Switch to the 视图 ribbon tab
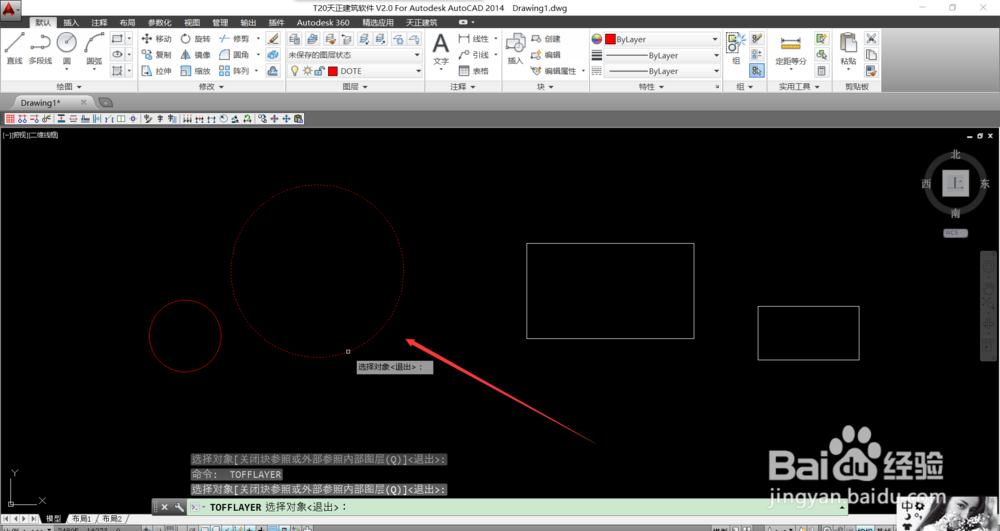This screenshot has height=531, width=1000. point(191,22)
